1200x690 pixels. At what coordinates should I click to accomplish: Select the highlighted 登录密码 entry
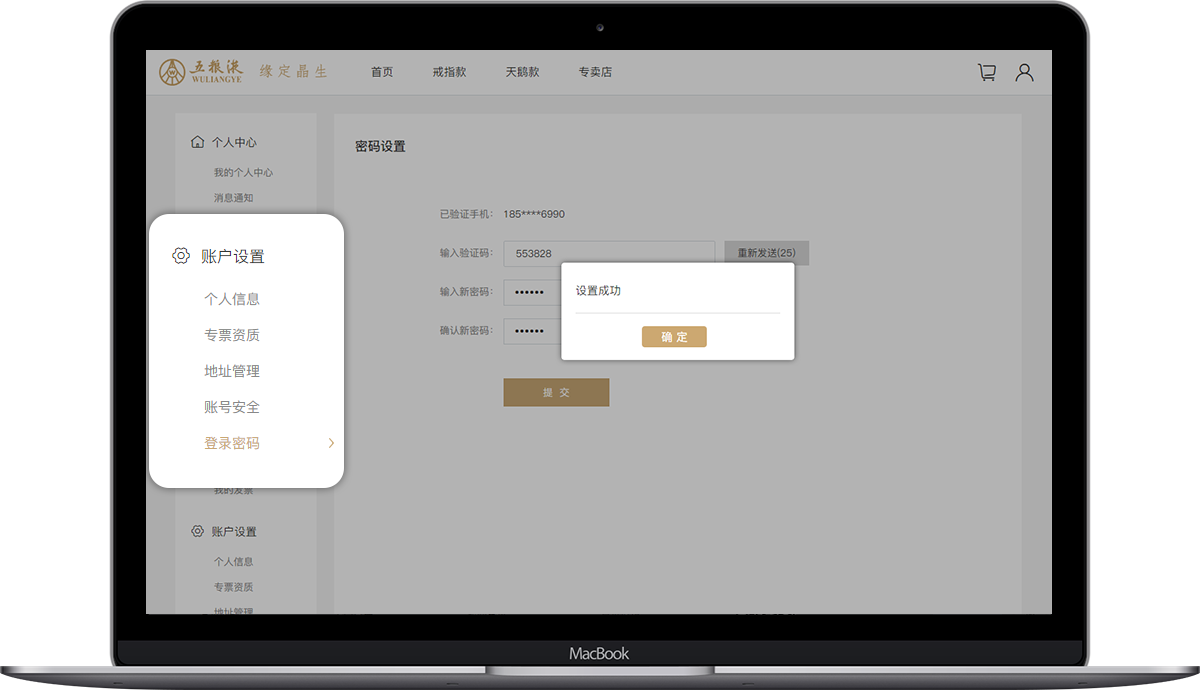[232, 443]
